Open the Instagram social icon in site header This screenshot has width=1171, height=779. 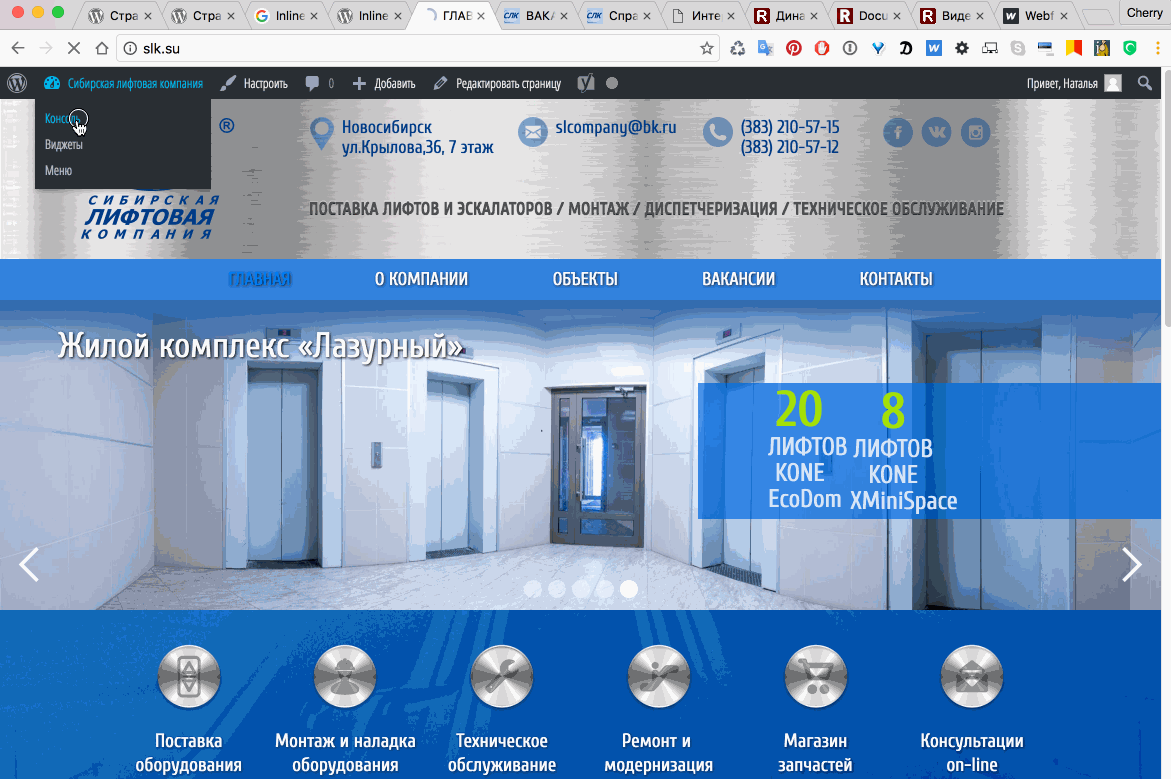[975, 133]
